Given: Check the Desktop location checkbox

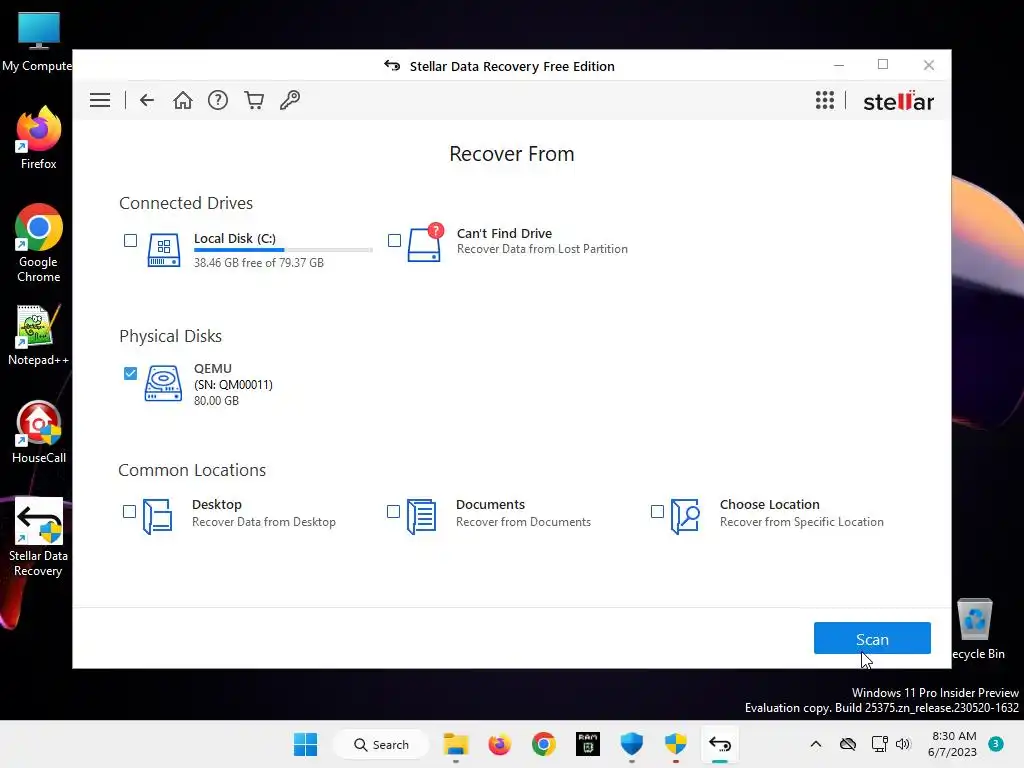Looking at the screenshot, I should pyautogui.click(x=129, y=511).
